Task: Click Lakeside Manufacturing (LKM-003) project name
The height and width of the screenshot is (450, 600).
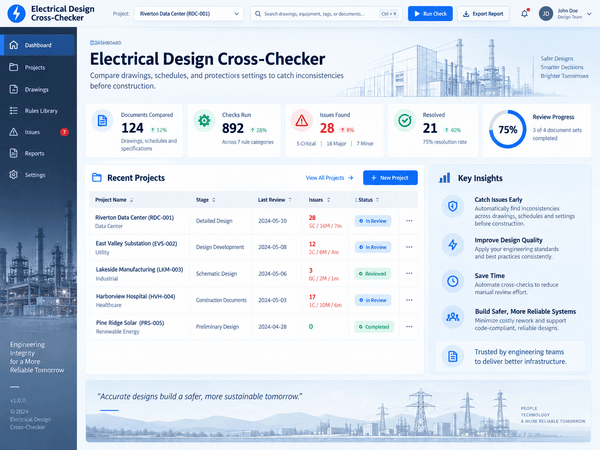Action: [139, 269]
